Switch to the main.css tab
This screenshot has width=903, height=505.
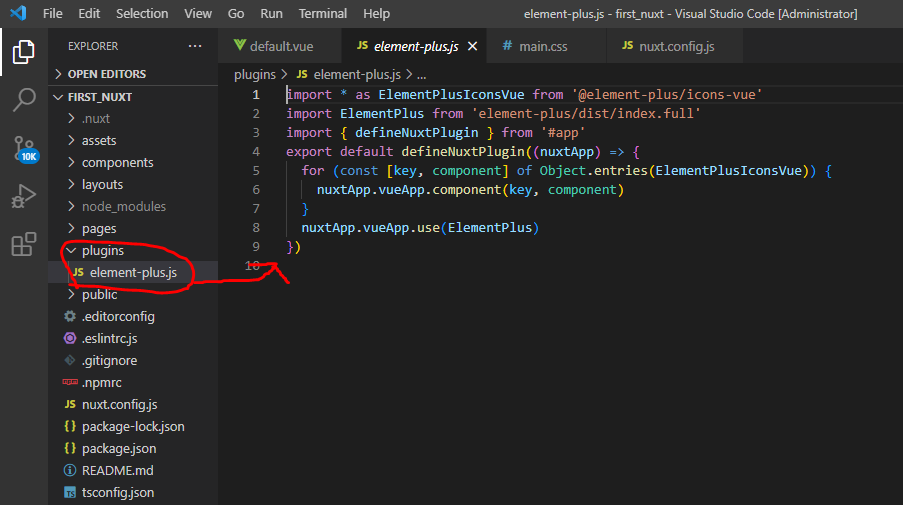[x=543, y=46]
